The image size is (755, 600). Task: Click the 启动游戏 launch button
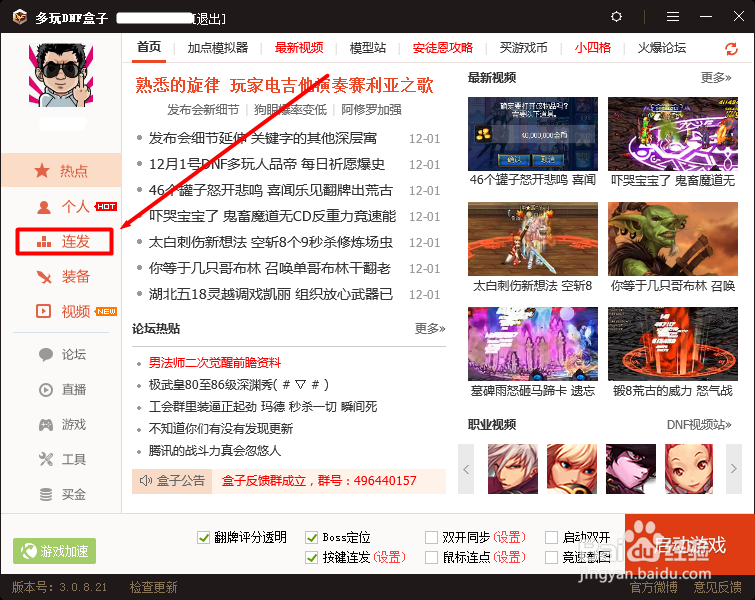(690, 544)
